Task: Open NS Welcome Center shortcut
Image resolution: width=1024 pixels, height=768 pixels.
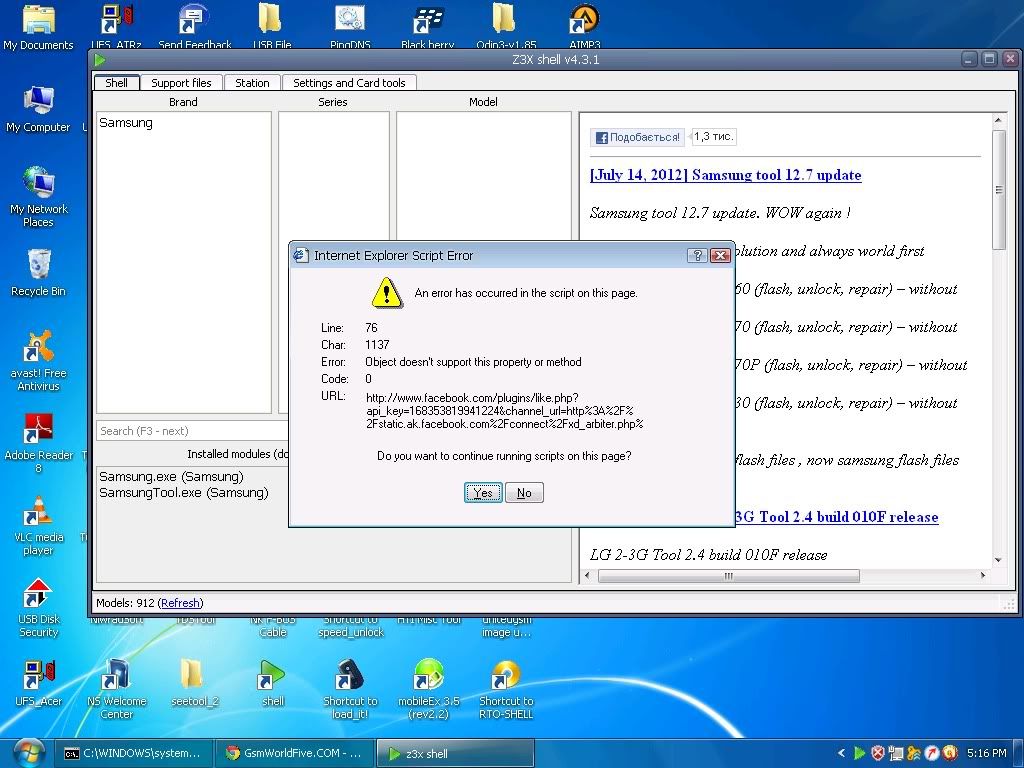Action: [116, 689]
